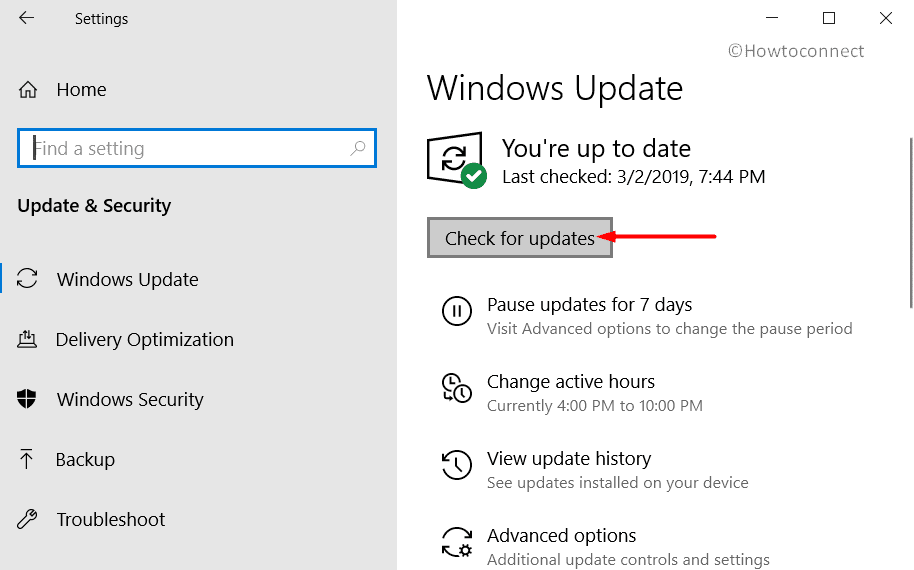Open Advanced options for updates
This screenshot has height=570, width=914.
pyautogui.click(x=561, y=536)
